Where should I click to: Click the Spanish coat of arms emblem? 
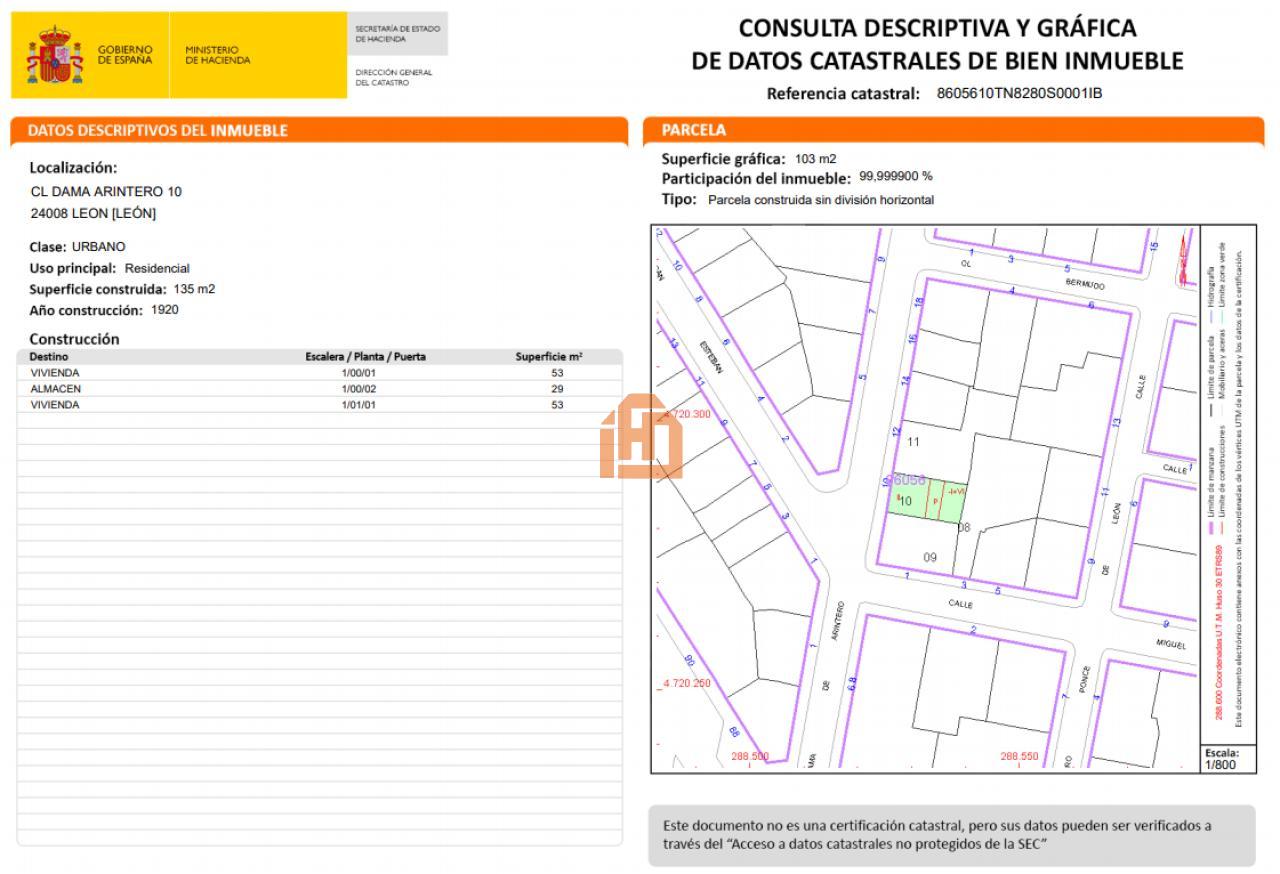54,56
